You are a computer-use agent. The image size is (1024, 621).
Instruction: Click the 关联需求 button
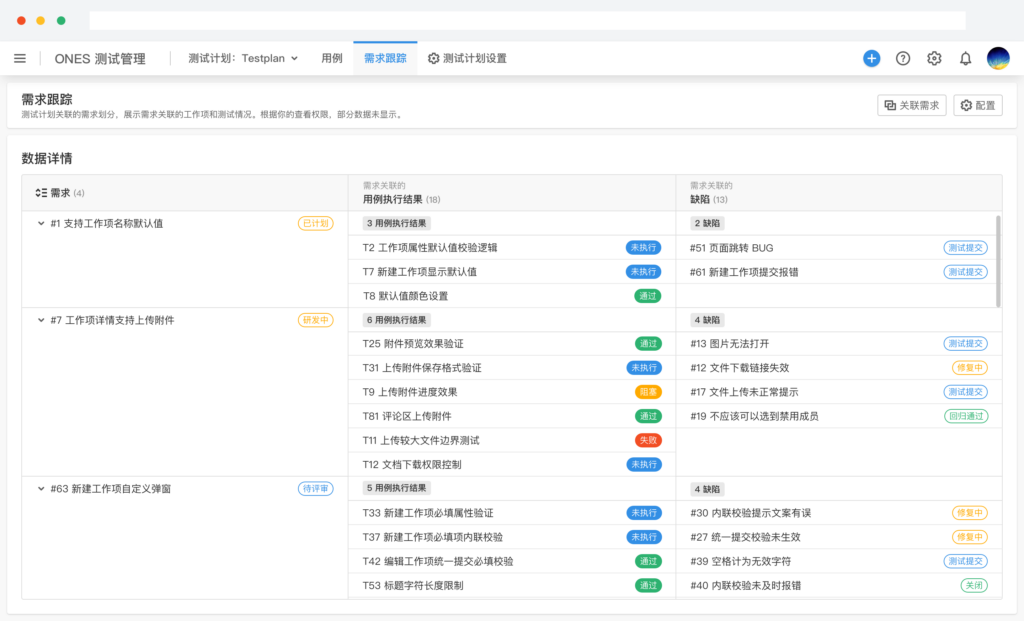tap(911, 105)
